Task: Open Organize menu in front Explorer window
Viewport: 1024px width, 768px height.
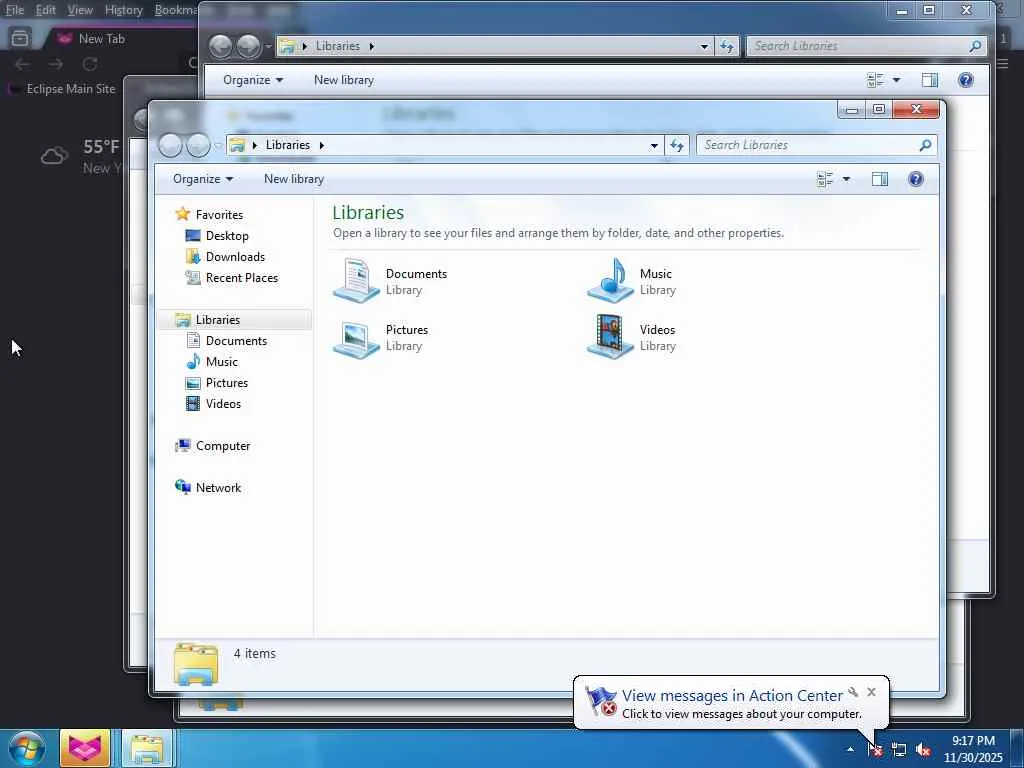Action: pos(202,179)
